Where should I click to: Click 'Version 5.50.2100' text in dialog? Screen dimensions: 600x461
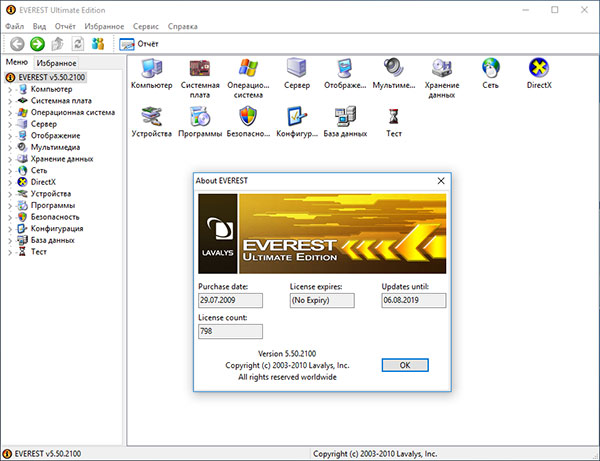pyautogui.click(x=287, y=353)
